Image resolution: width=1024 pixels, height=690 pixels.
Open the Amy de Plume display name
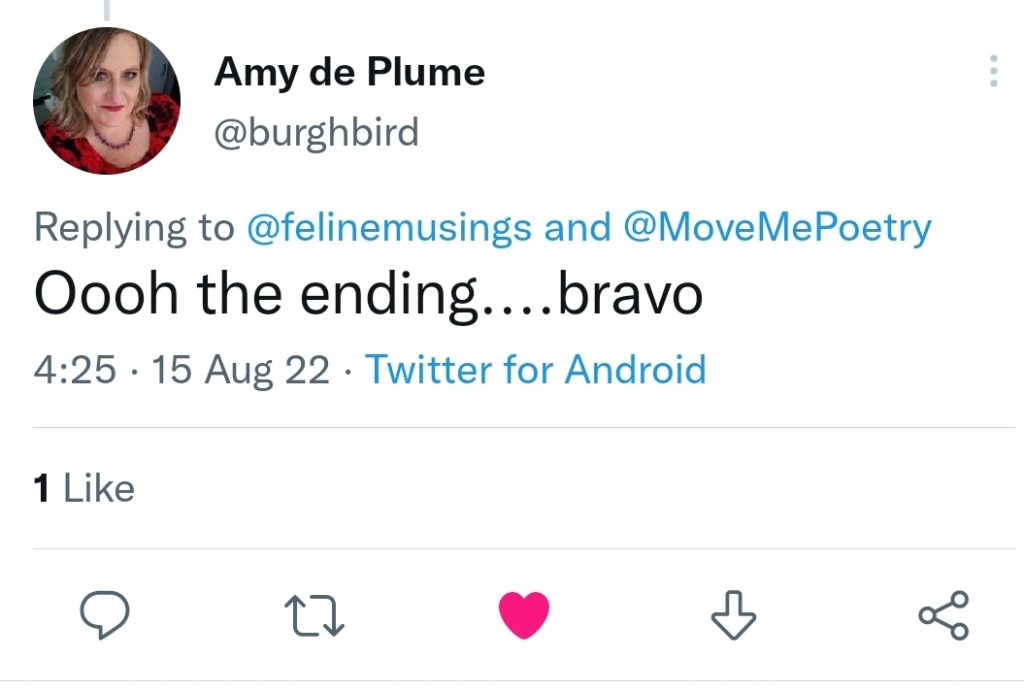(x=349, y=72)
